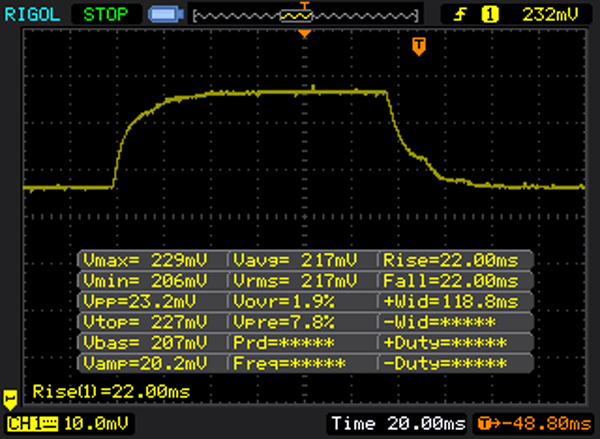600x439 pixels.
Task: Click the Vavg= 217mV measurement
Action: (295, 260)
